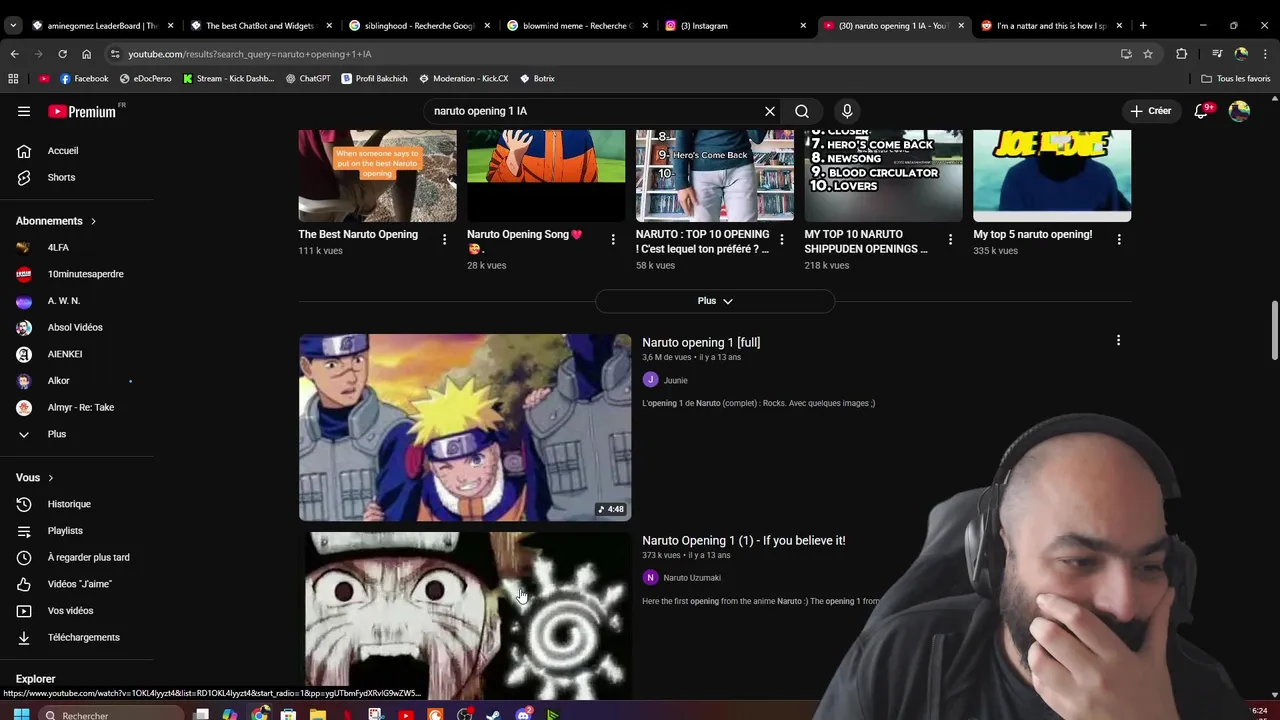Play My top 5 naruto opening short thumbnail
1280x720 pixels.
coord(1052,175)
